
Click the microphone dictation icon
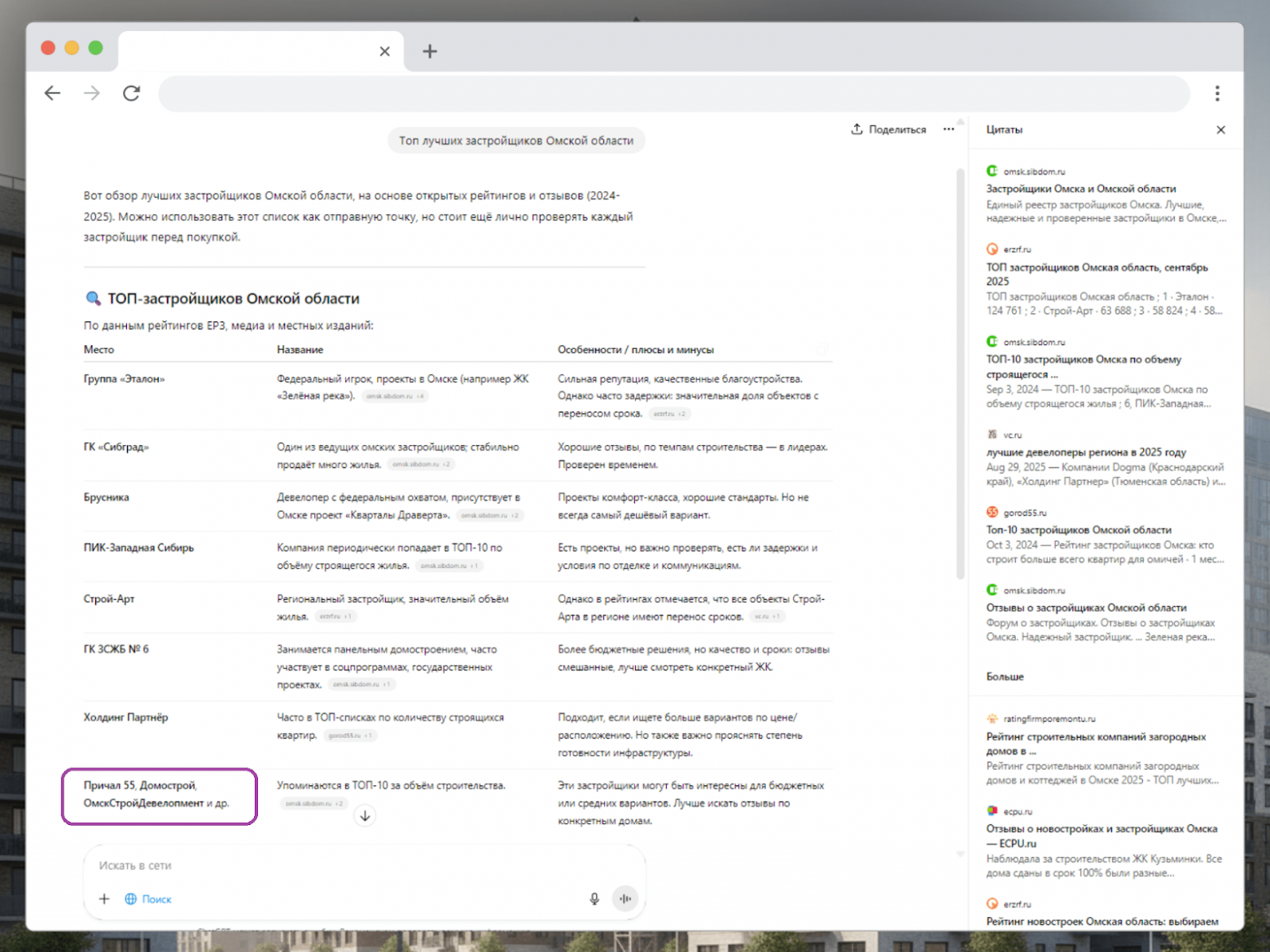pos(594,898)
